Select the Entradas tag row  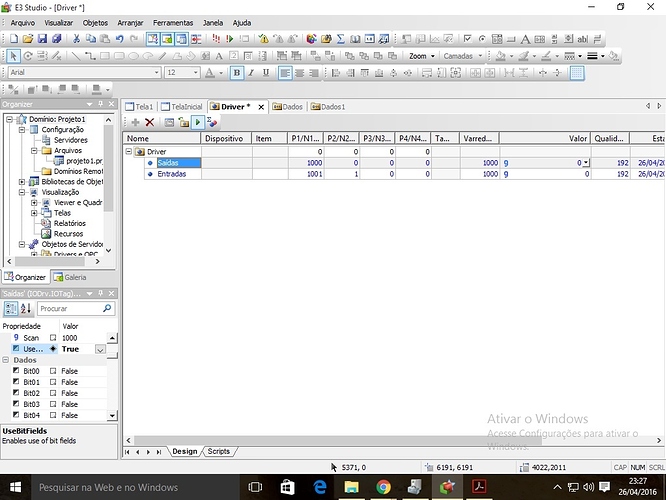tap(172, 174)
